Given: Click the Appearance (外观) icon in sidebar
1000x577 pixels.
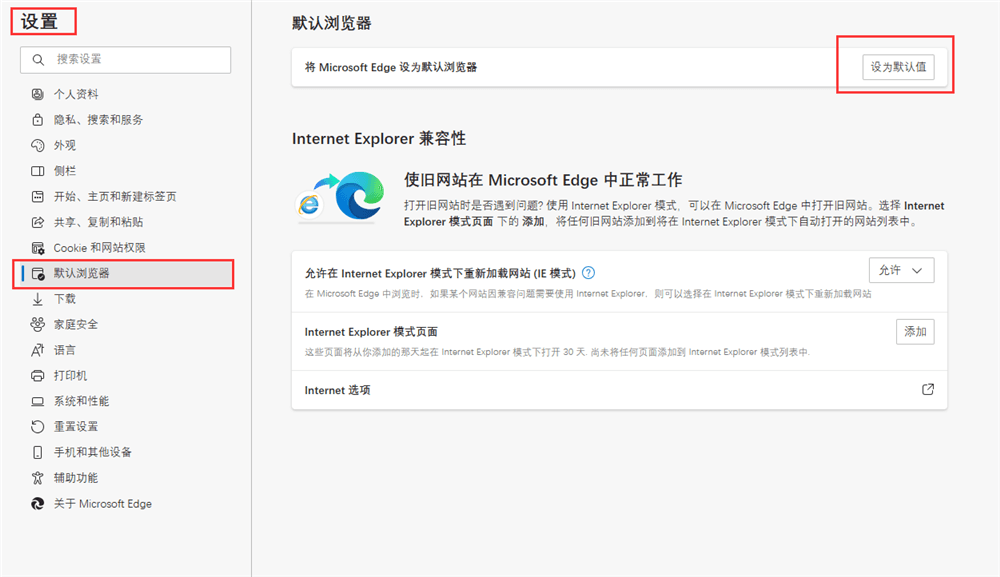Looking at the screenshot, I should pyautogui.click(x=38, y=145).
